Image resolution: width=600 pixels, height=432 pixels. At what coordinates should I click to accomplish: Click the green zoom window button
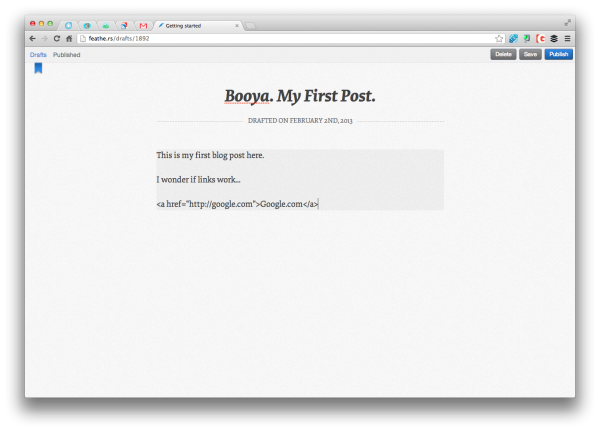coord(50,23)
